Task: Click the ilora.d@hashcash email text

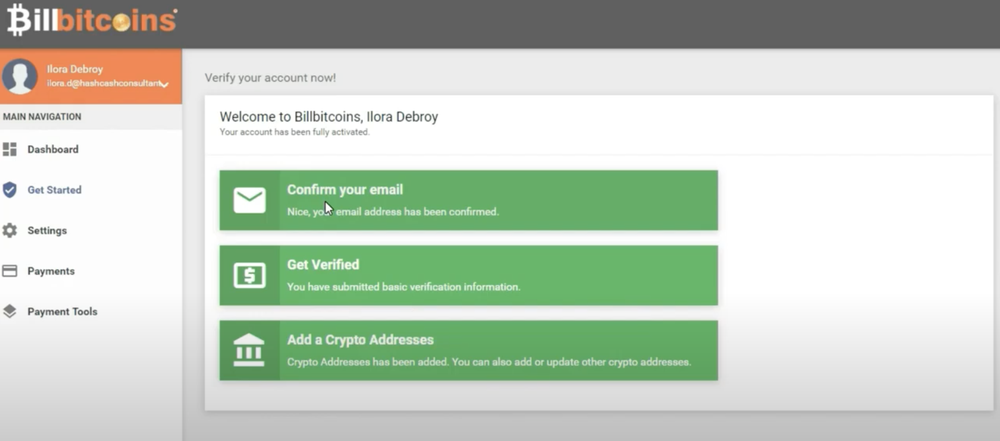Action: coord(103,84)
